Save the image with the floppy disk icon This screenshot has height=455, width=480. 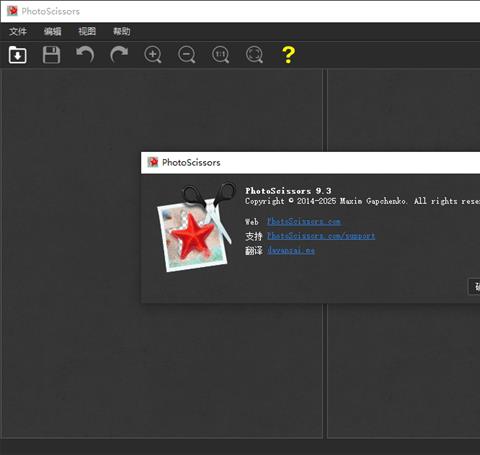[x=51, y=55]
